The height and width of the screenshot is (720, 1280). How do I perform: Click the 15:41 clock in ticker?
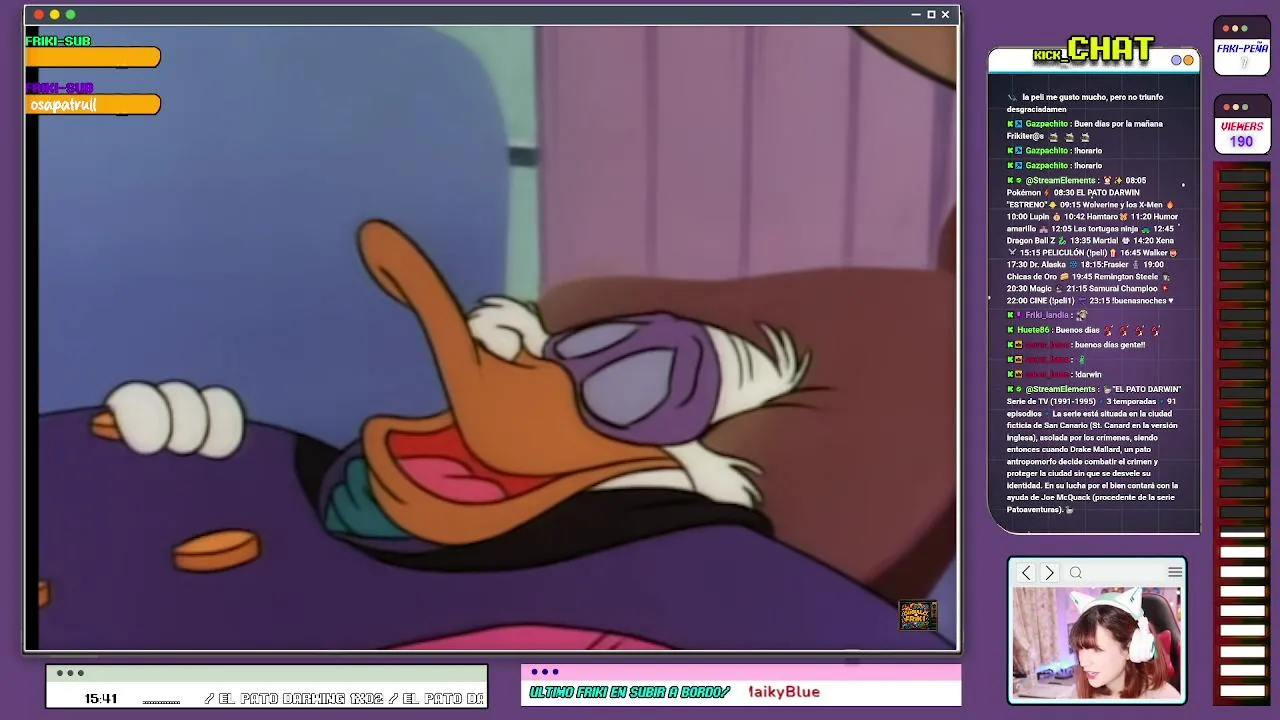tap(101, 699)
